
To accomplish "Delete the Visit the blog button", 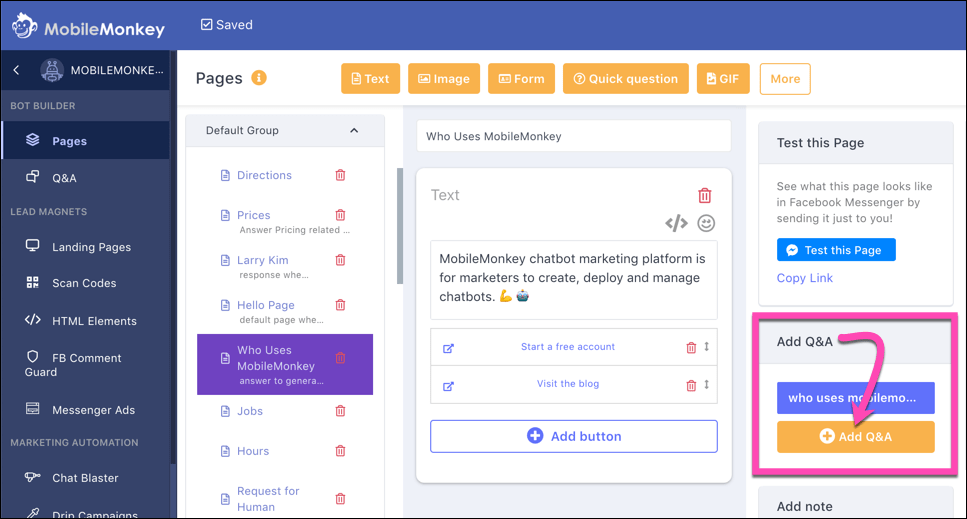I will [691, 386].
